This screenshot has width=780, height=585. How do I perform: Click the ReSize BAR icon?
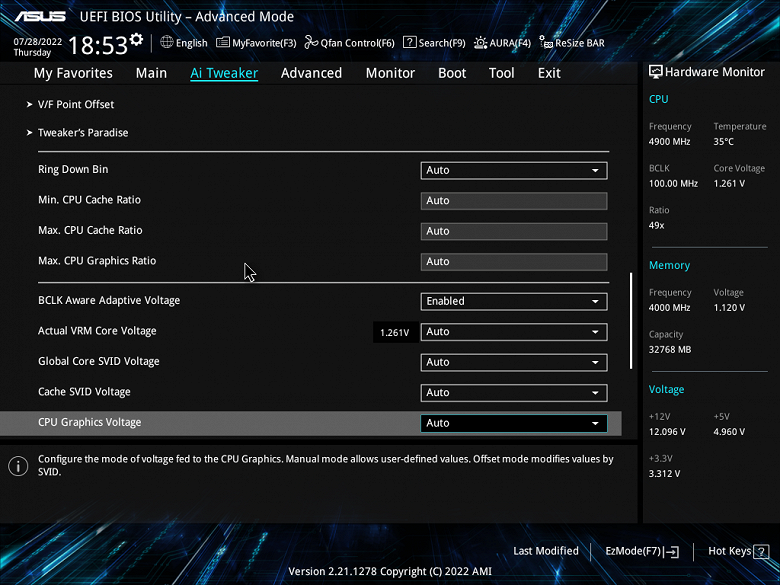546,42
